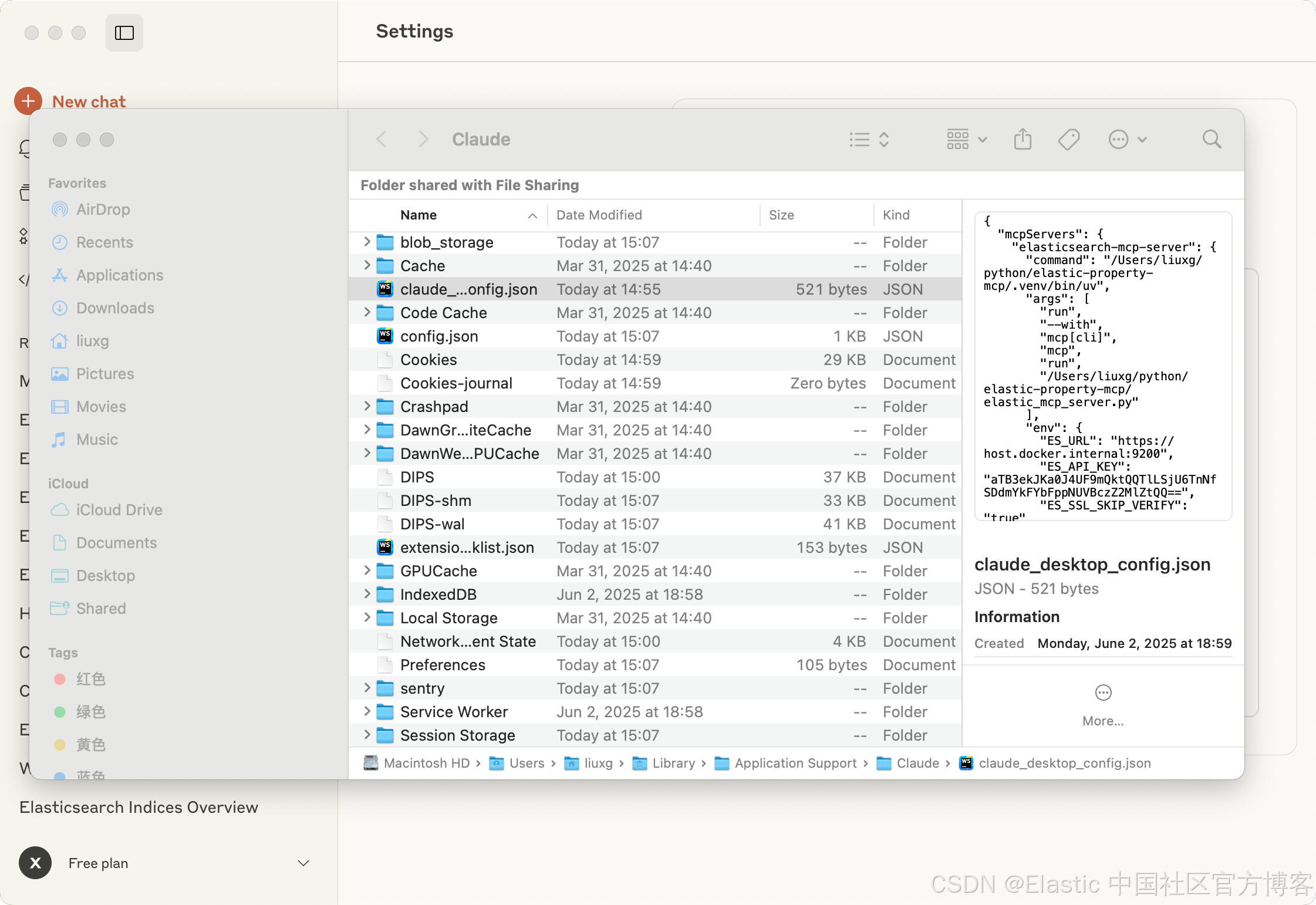This screenshot has width=1316, height=905.
Task: Sort files by Date Modified column
Action: 654,215
